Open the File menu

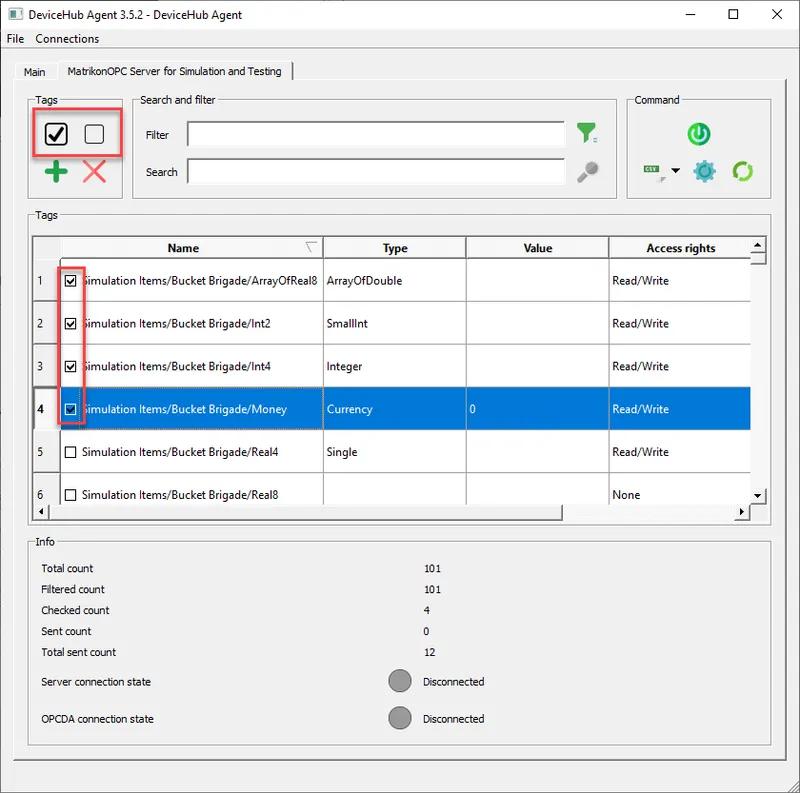pos(15,38)
